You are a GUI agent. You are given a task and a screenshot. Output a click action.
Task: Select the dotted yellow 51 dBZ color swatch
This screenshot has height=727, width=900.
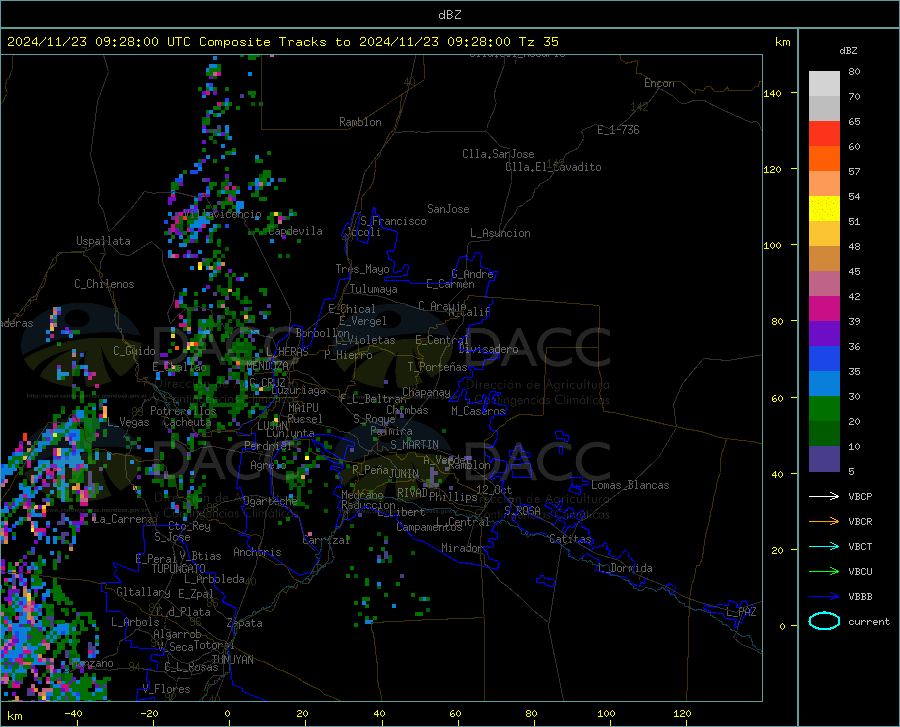[x=824, y=209]
